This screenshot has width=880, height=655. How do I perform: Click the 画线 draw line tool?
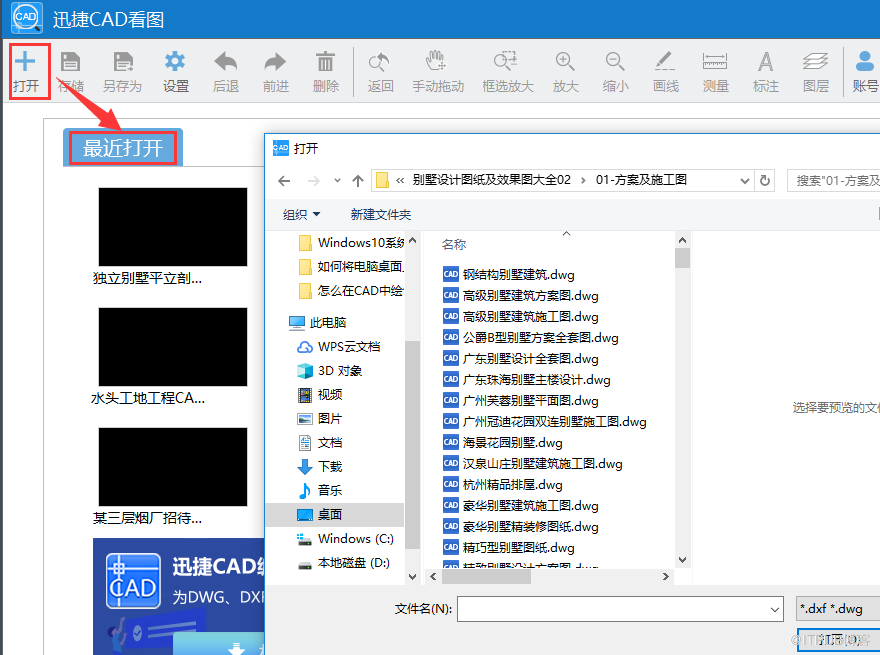pos(665,62)
